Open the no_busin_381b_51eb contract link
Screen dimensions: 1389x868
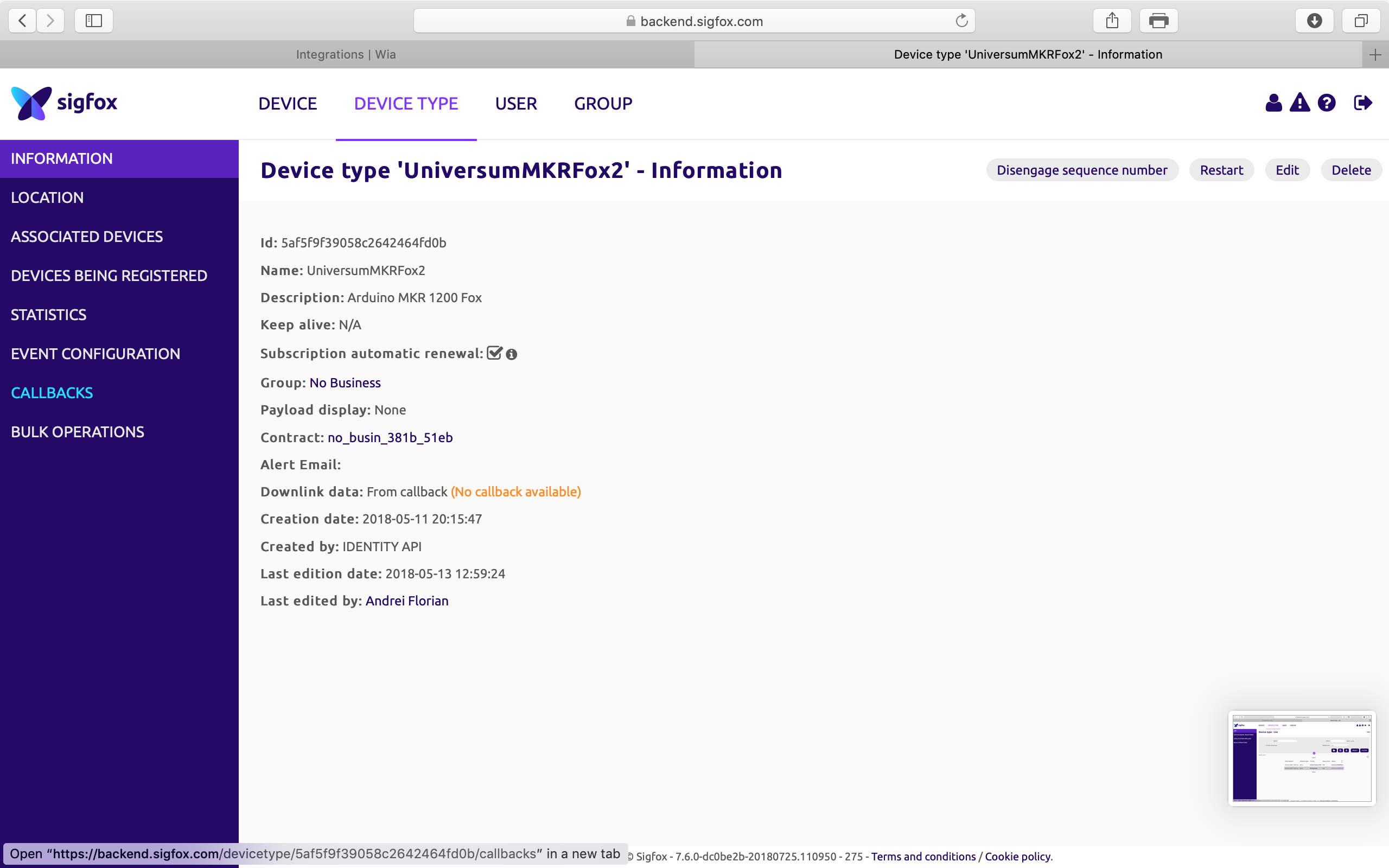click(390, 438)
